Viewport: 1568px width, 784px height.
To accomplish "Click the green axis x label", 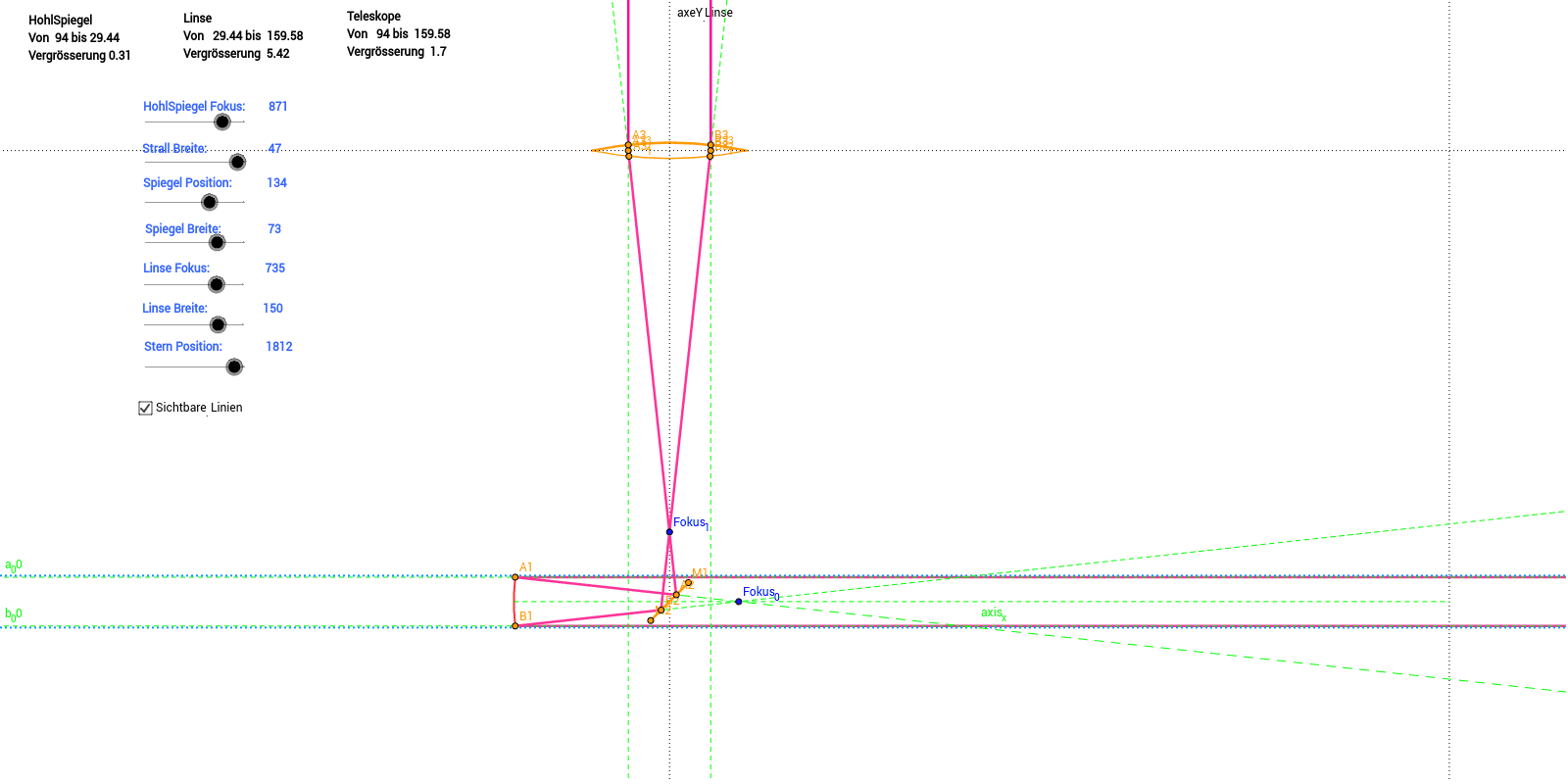I will click(x=994, y=613).
